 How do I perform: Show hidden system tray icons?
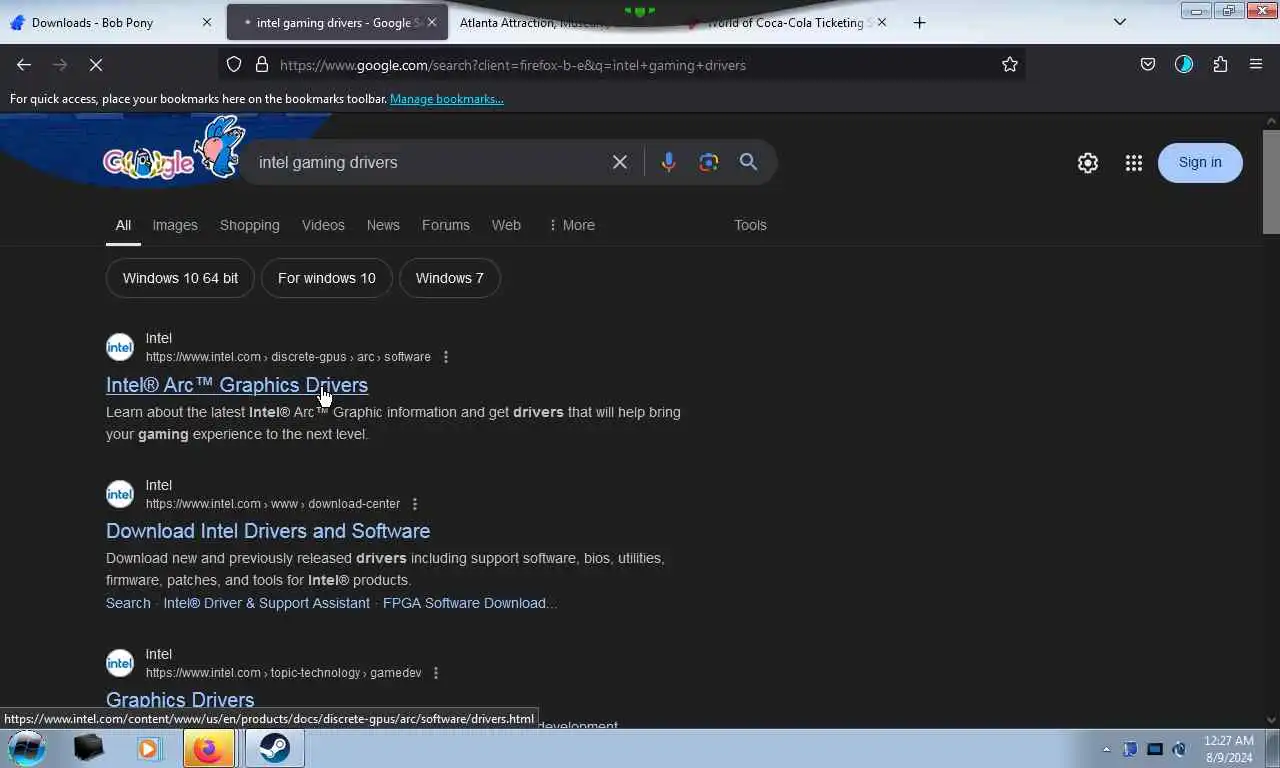point(1106,749)
